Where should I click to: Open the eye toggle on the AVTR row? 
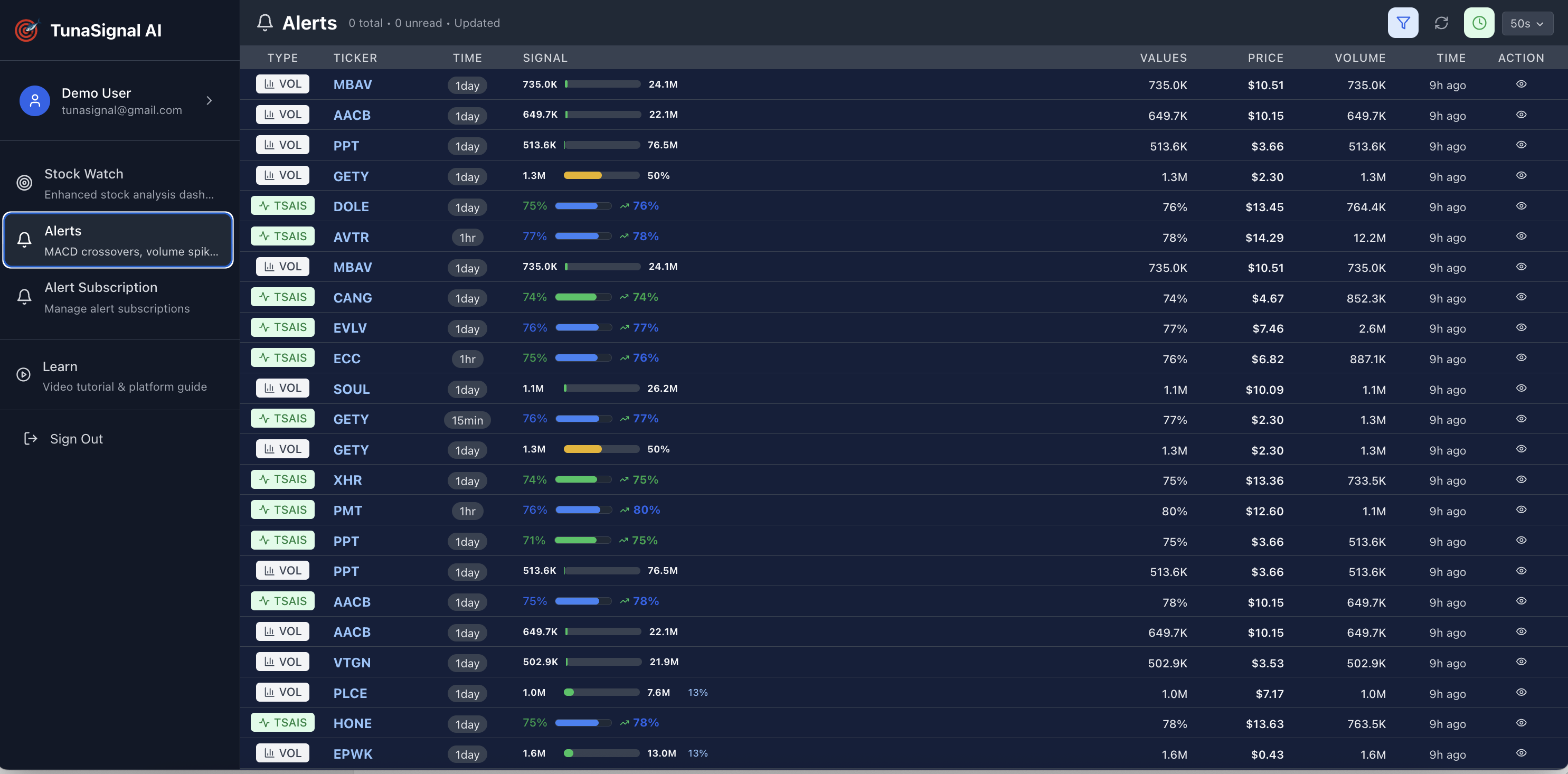(x=1520, y=236)
